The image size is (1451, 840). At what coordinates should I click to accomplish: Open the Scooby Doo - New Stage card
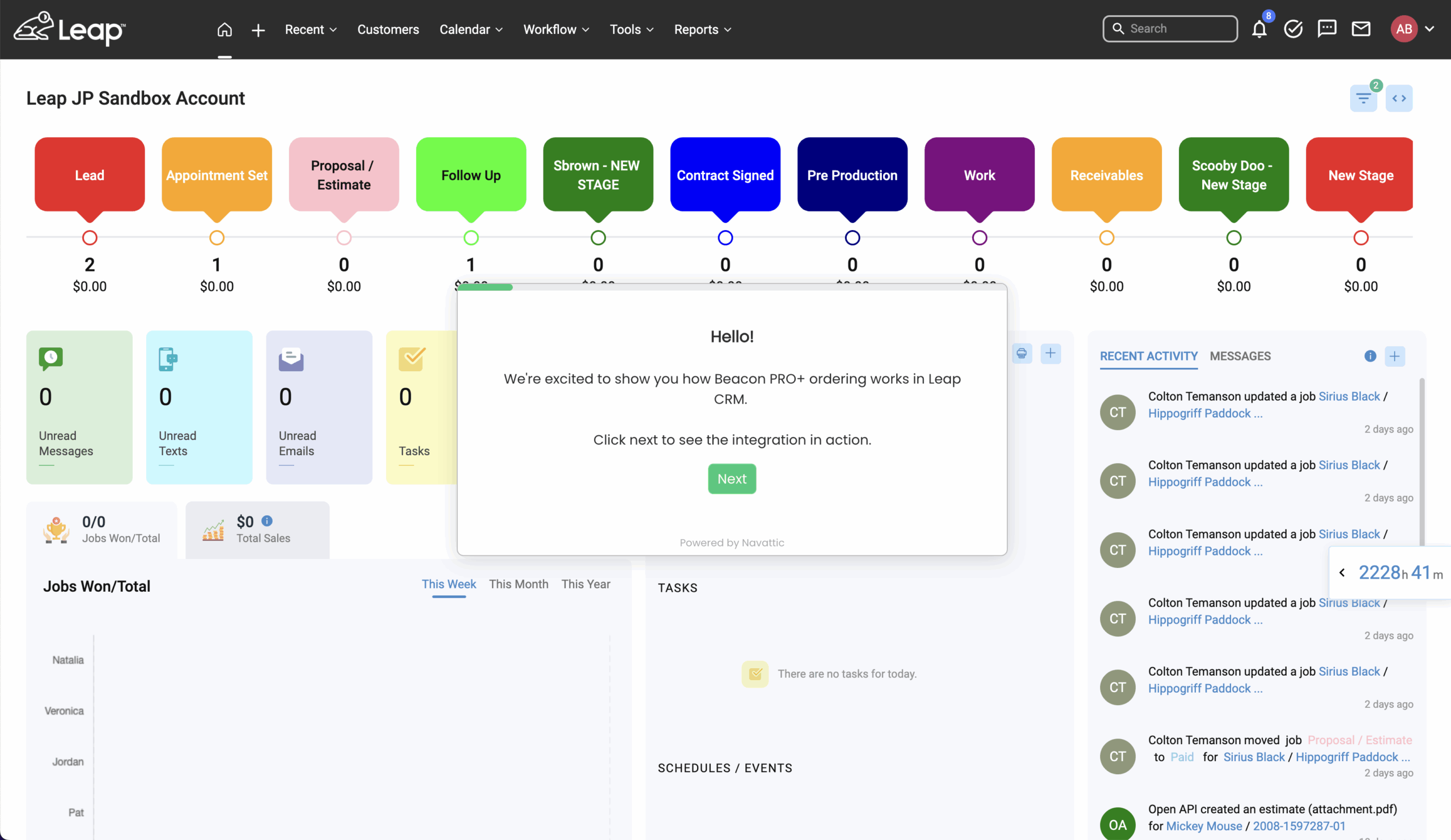click(x=1233, y=175)
